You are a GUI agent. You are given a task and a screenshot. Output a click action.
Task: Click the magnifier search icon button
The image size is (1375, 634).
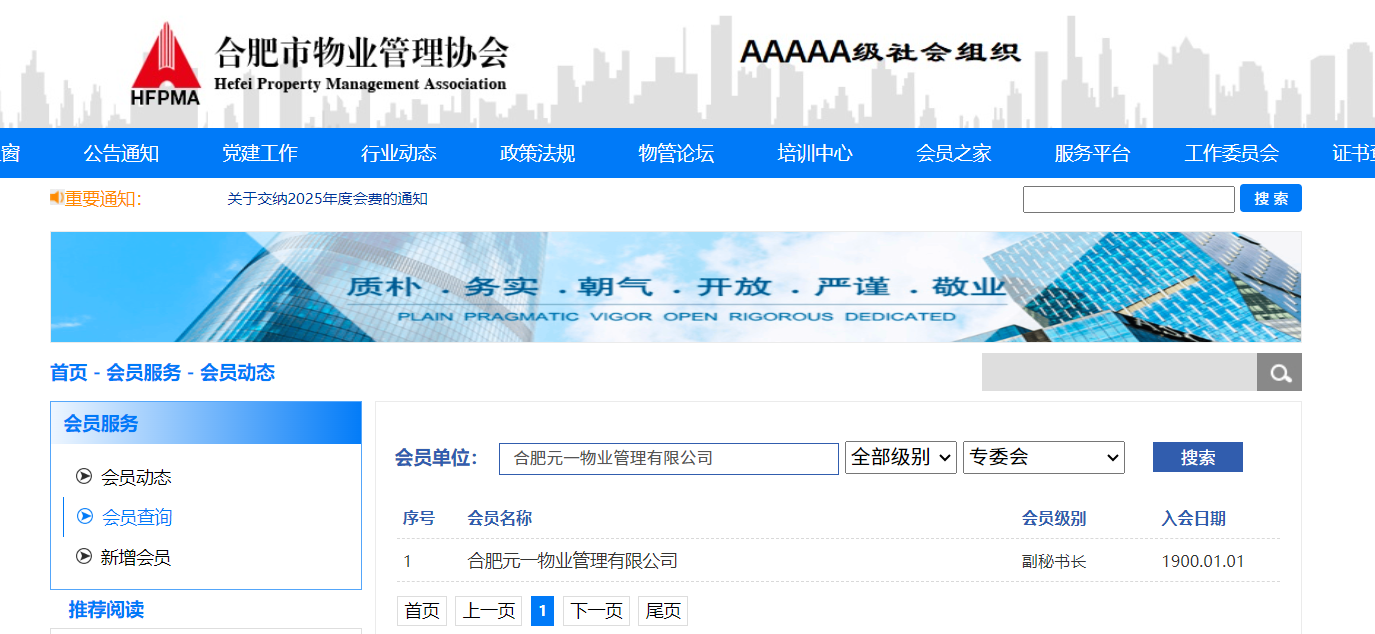(x=1279, y=372)
